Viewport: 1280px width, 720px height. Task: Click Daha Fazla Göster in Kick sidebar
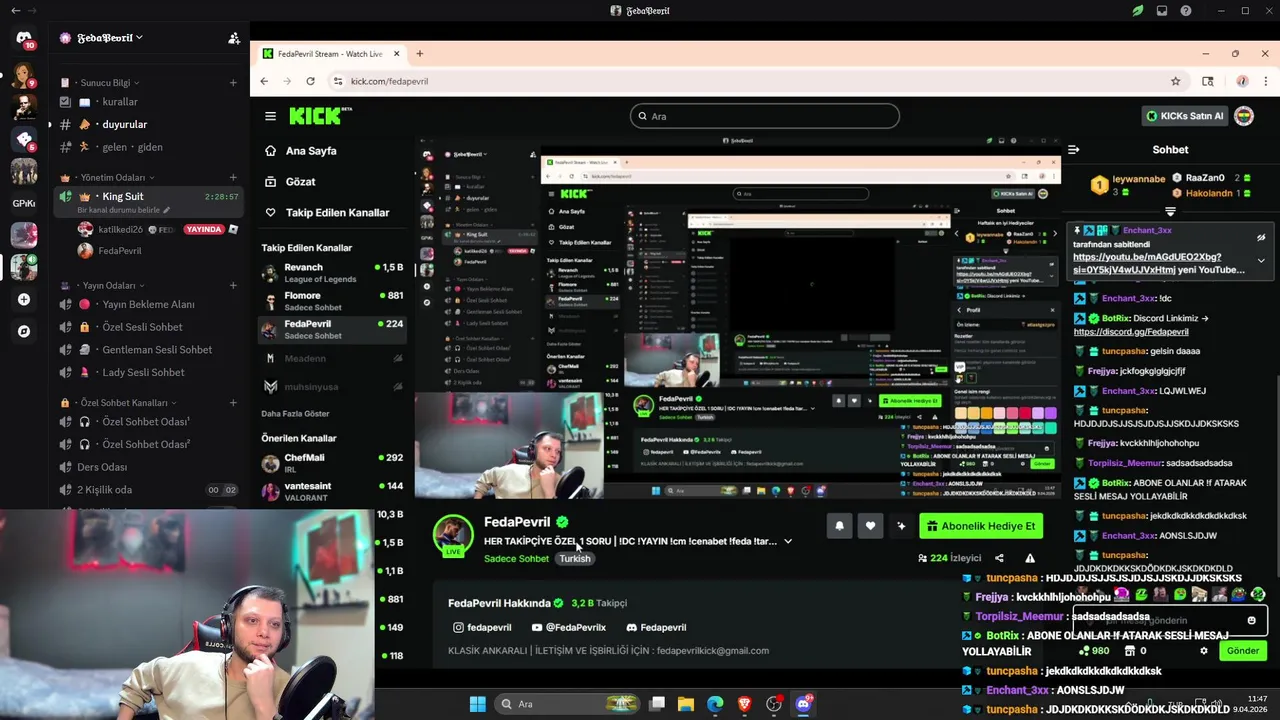[295, 413]
